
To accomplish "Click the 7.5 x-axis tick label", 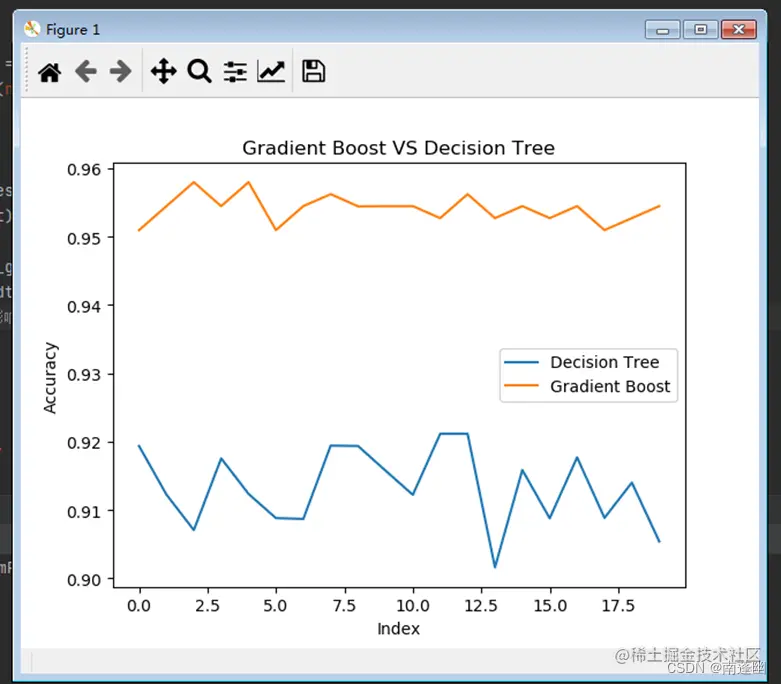I will (344, 606).
